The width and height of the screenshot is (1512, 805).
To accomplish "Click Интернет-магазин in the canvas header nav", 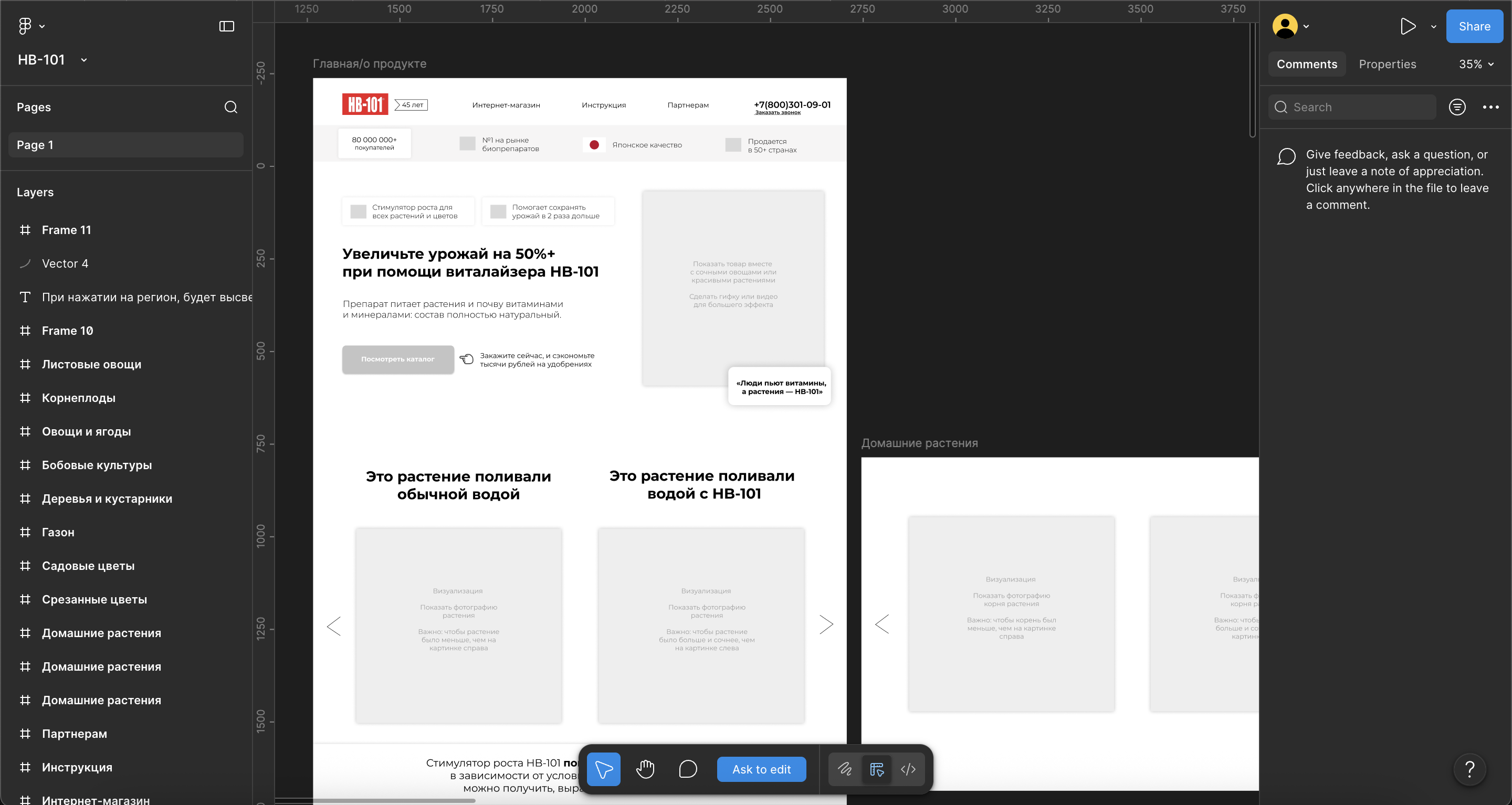I will 506,105.
